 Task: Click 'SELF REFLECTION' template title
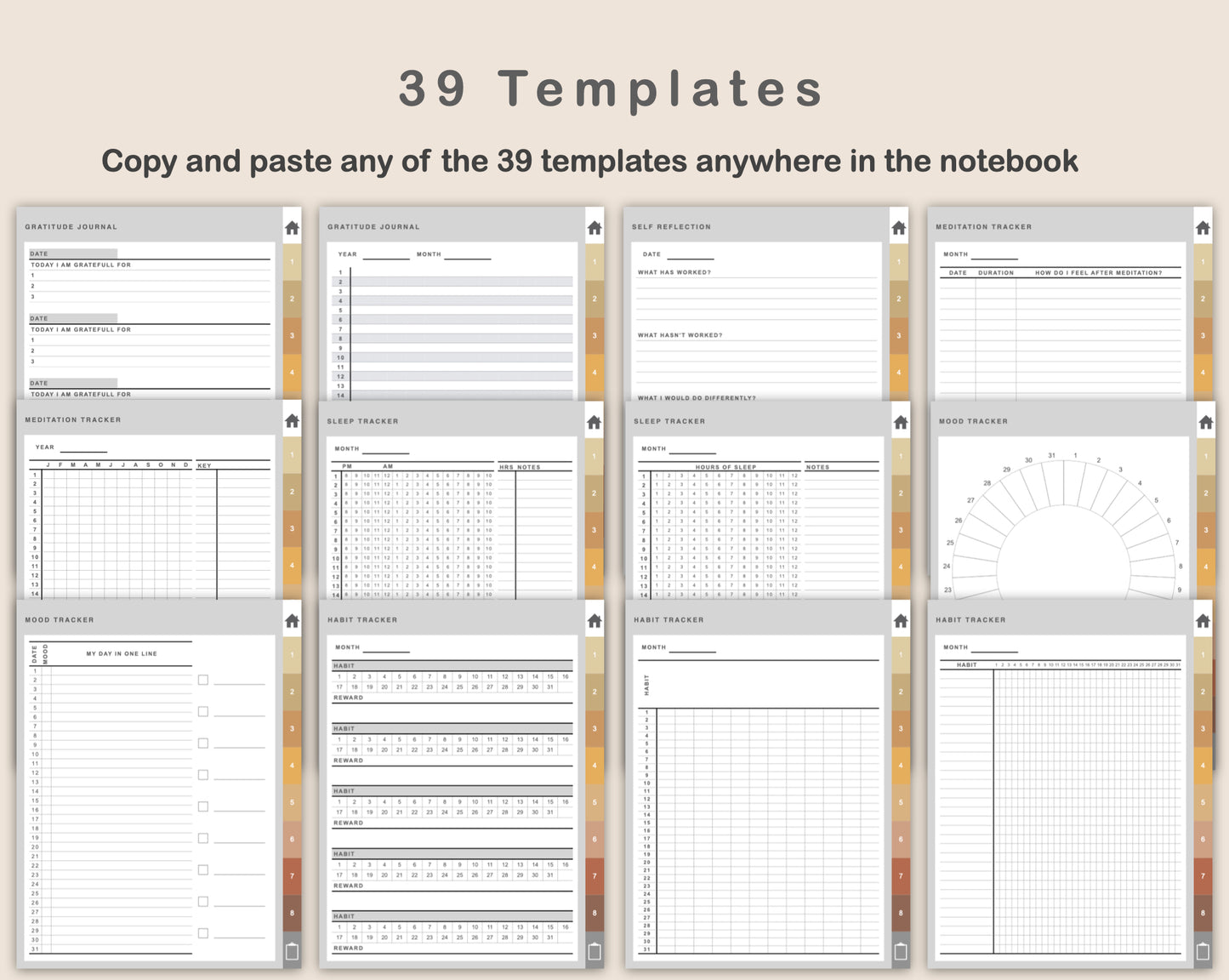click(671, 227)
